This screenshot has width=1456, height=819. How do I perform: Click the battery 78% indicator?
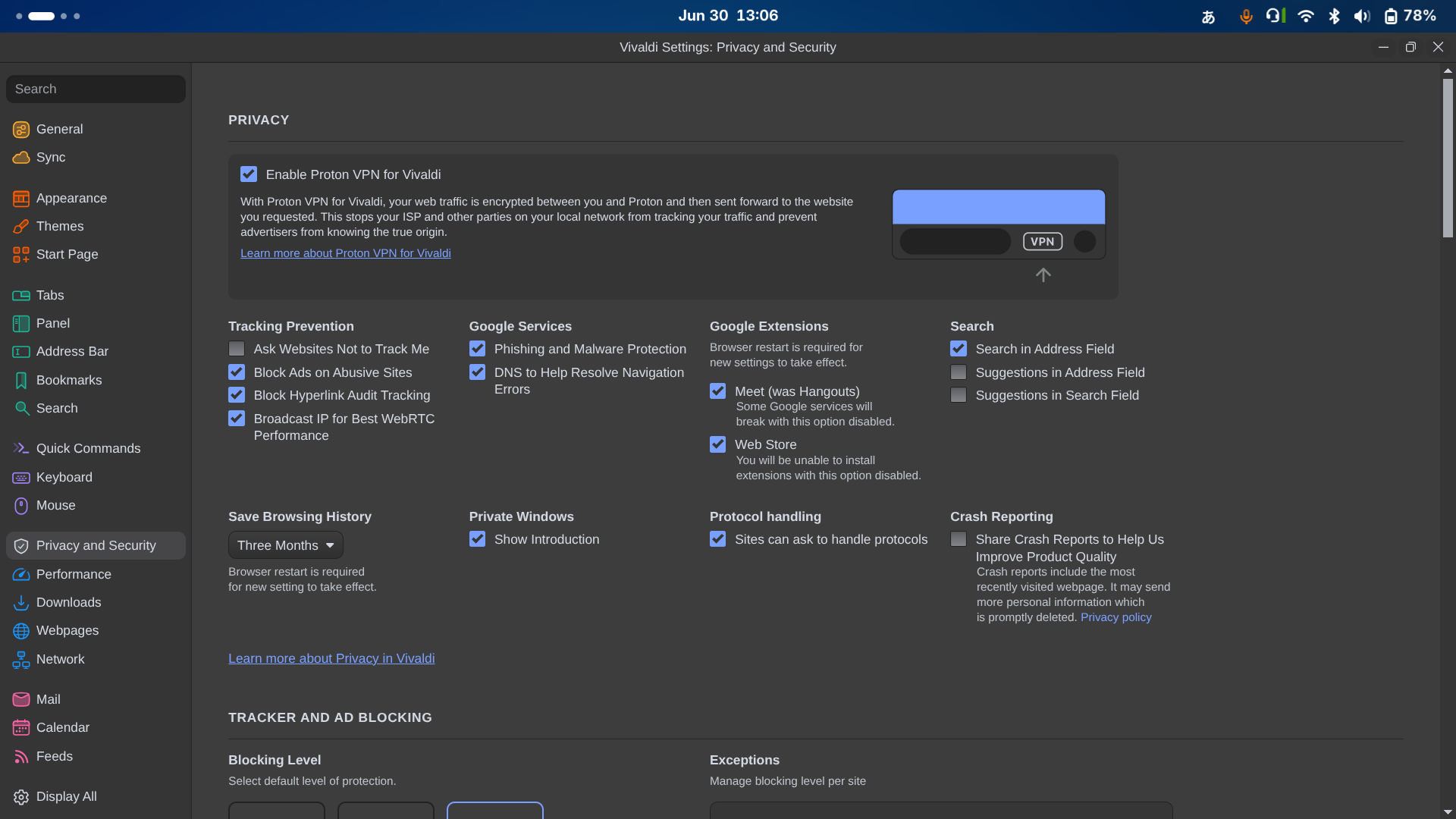(x=1410, y=16)
